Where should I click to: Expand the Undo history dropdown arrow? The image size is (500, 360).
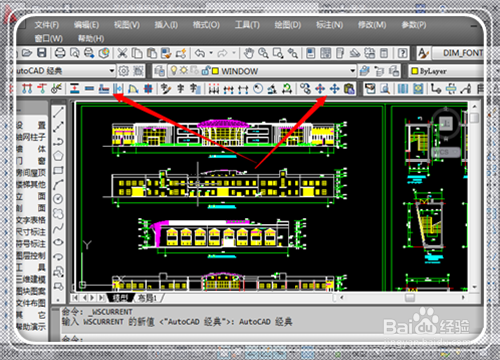point(211,53)
